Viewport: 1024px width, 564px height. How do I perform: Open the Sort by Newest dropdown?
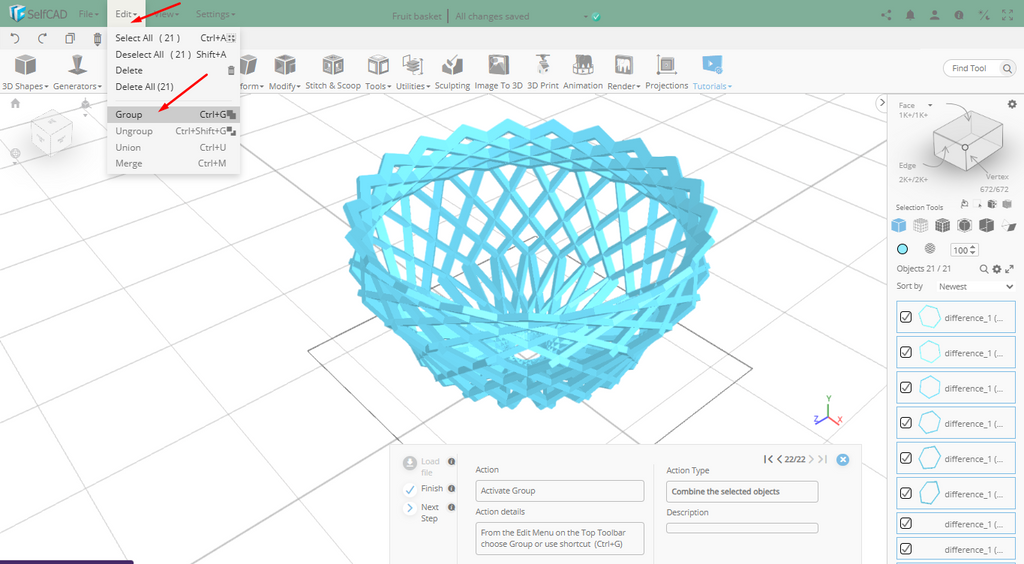pos(973,286)
